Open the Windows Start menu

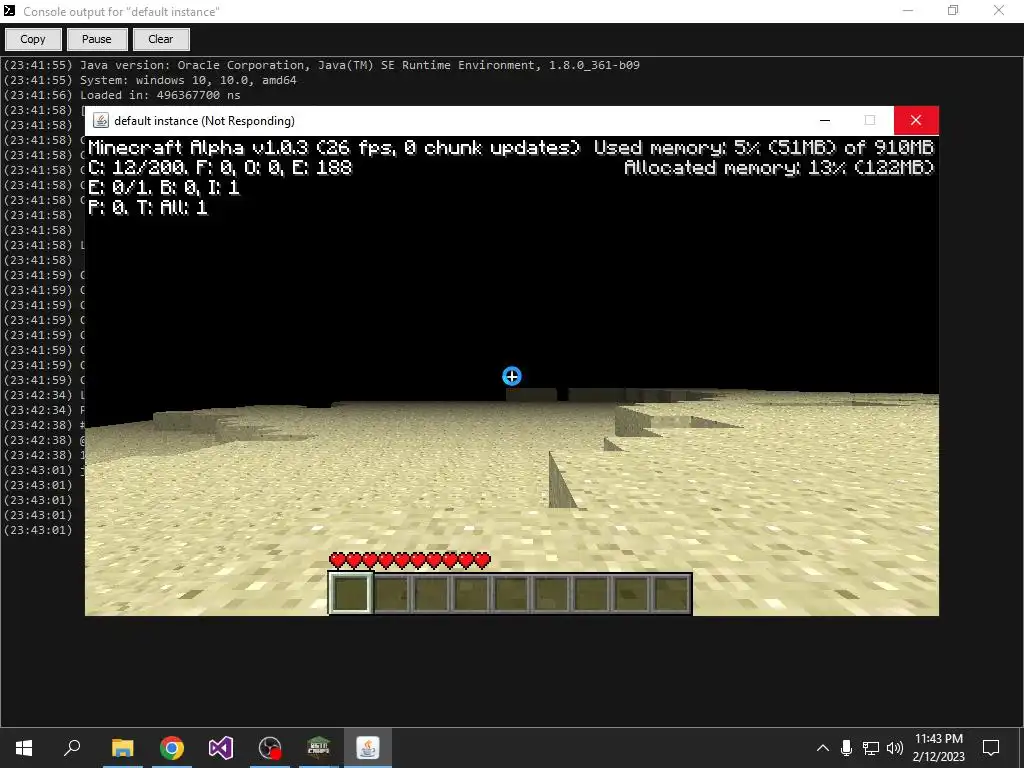[24, 748]
